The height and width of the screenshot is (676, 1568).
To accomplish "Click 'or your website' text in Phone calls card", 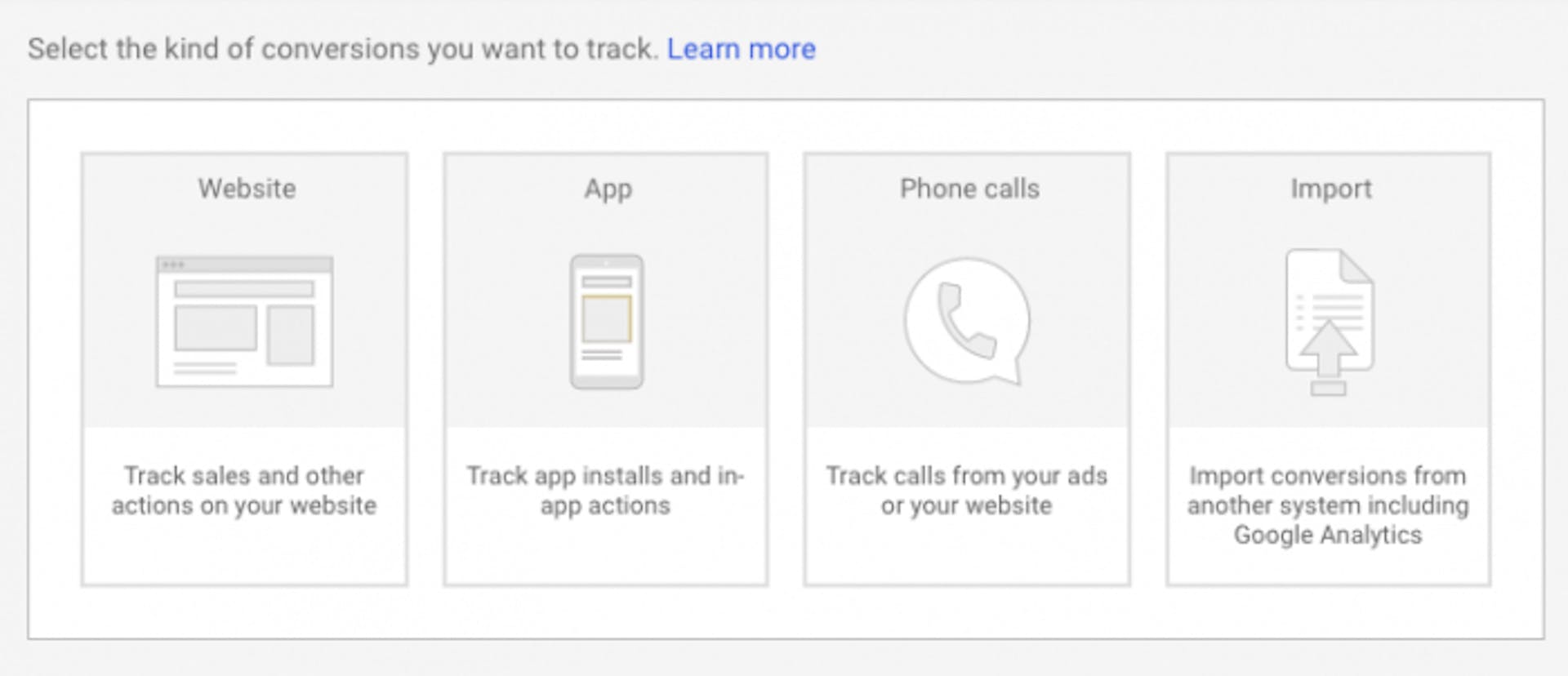I will (x=966, y=505).
